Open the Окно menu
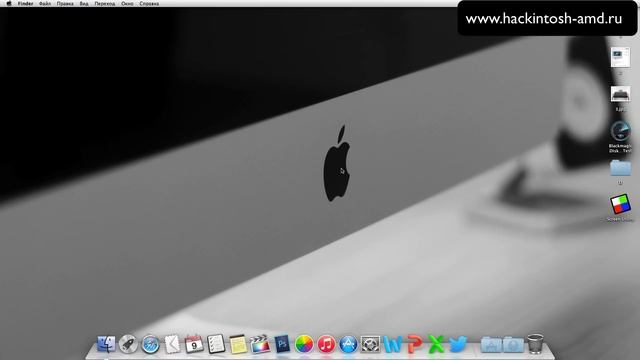This screenshot has height=360, width=640. point(127,3)
